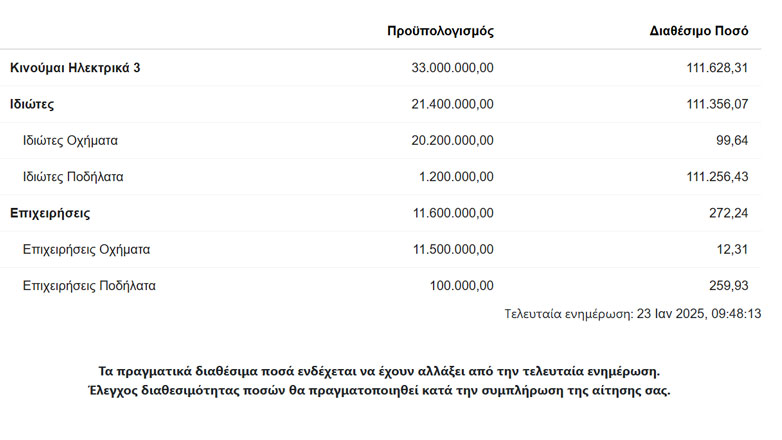This screenshot has height=440, width=782.
Task: Click the Τελευταία ενημέρωση timestamp text
Action: pyautogui.click(x=633, y=314)
